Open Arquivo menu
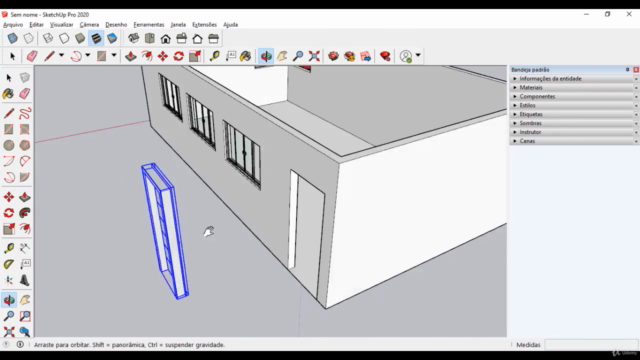Image resolution: width=640 pixels, height=360 pixels. pyautogui.click(x=13, y=24)
